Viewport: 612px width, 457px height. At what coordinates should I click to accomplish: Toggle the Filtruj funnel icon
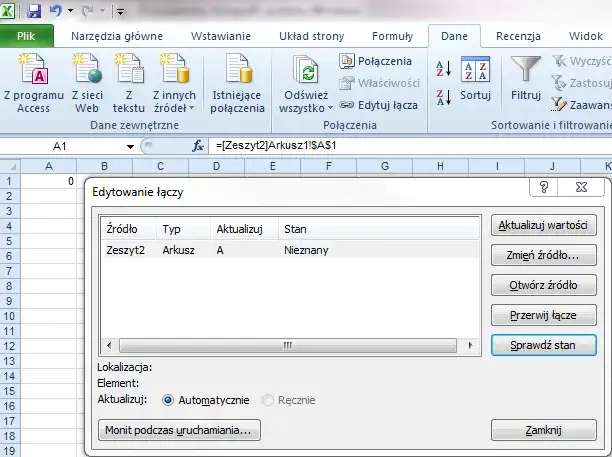525,70
